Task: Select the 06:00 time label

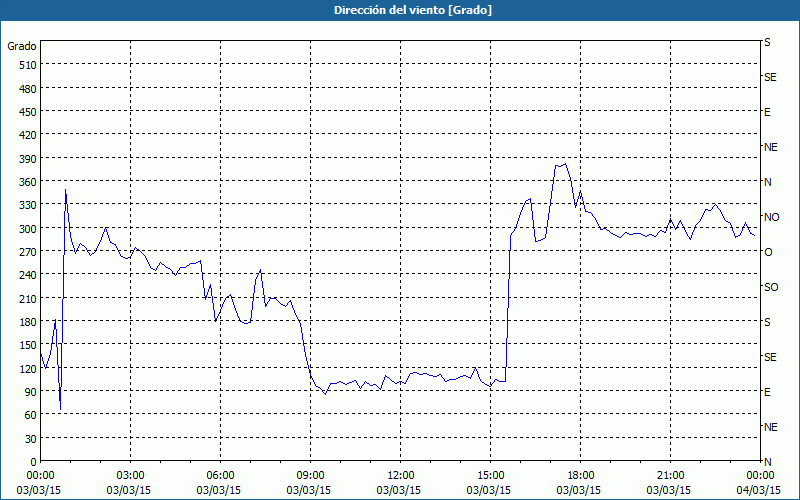Action: pos(220,476)
